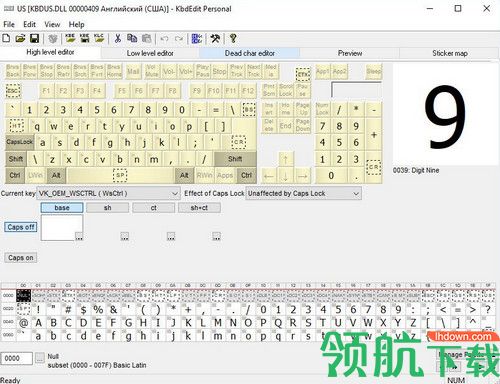The height and width of the screenshot is (384, 500).
Task: Click the Paste clipboard icon
Action: [x=146, y=38]
